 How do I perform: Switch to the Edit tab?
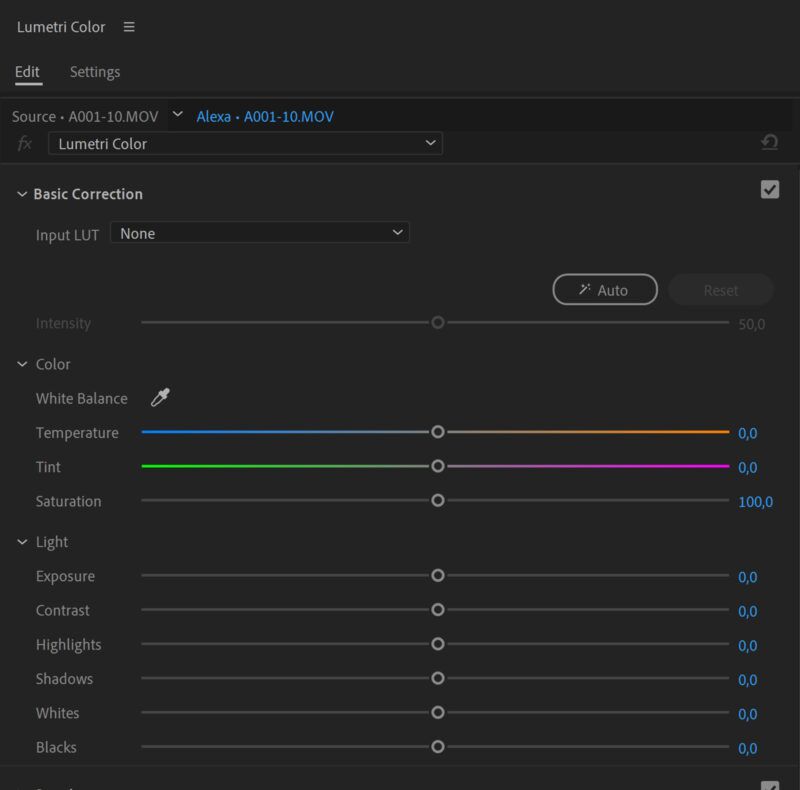click(28, 72)
